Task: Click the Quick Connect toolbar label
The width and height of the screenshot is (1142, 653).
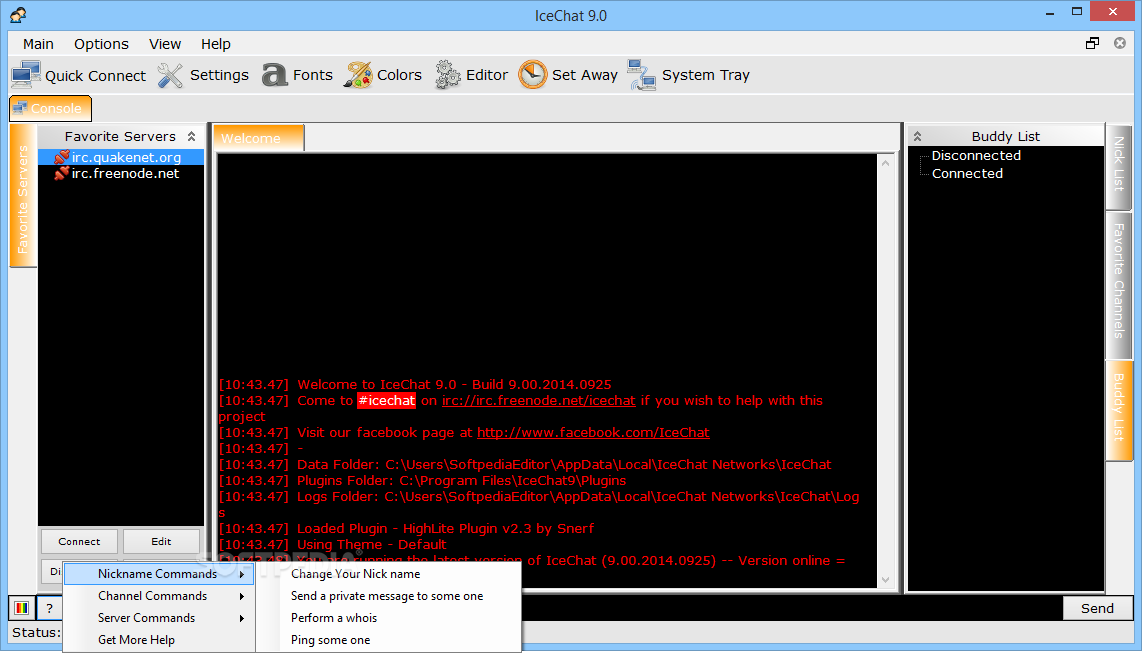Action: (x=95, y=76)
